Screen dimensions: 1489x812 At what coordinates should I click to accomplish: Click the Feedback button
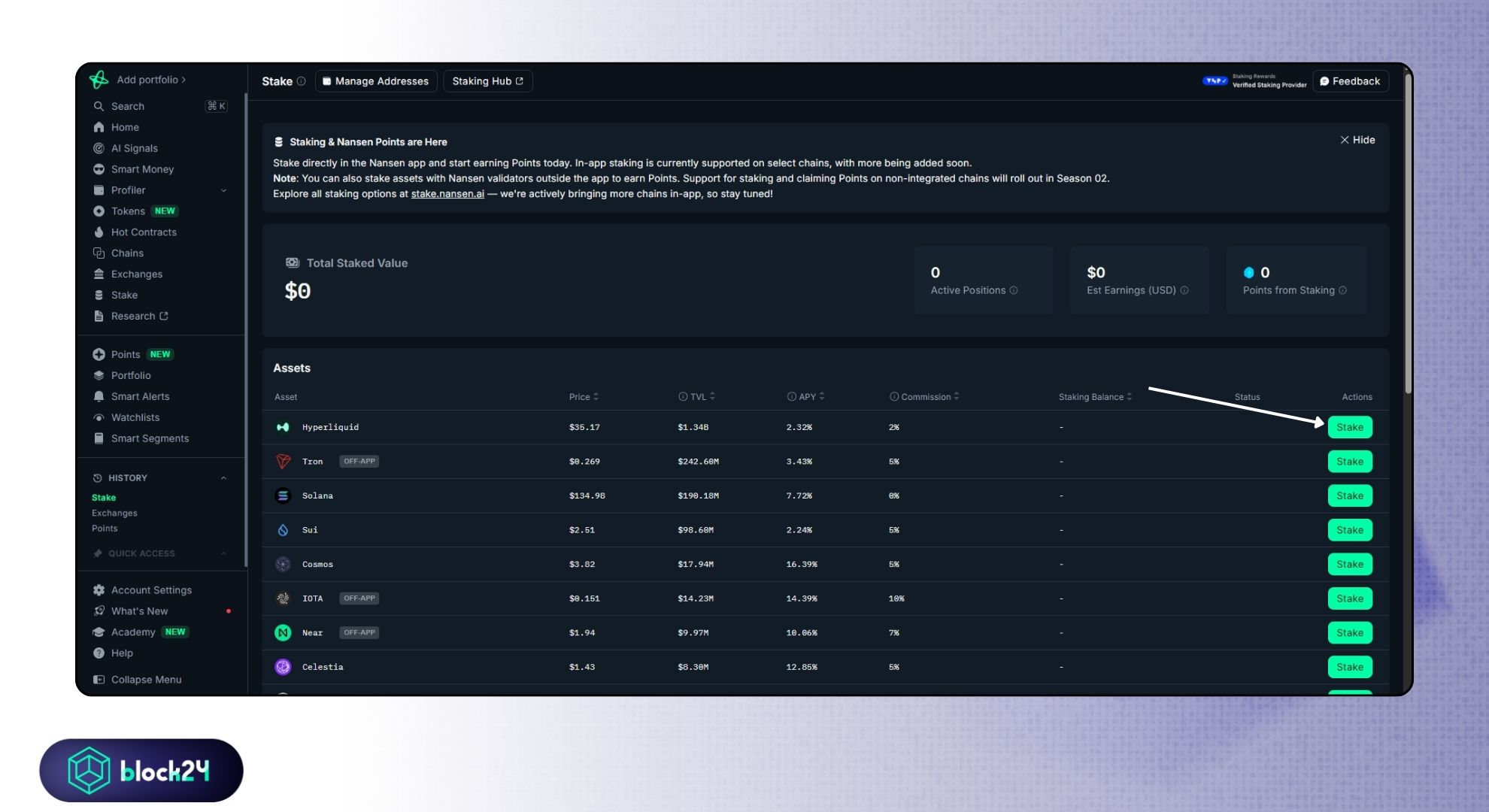pyautogui.click(x=1351, y=81)
